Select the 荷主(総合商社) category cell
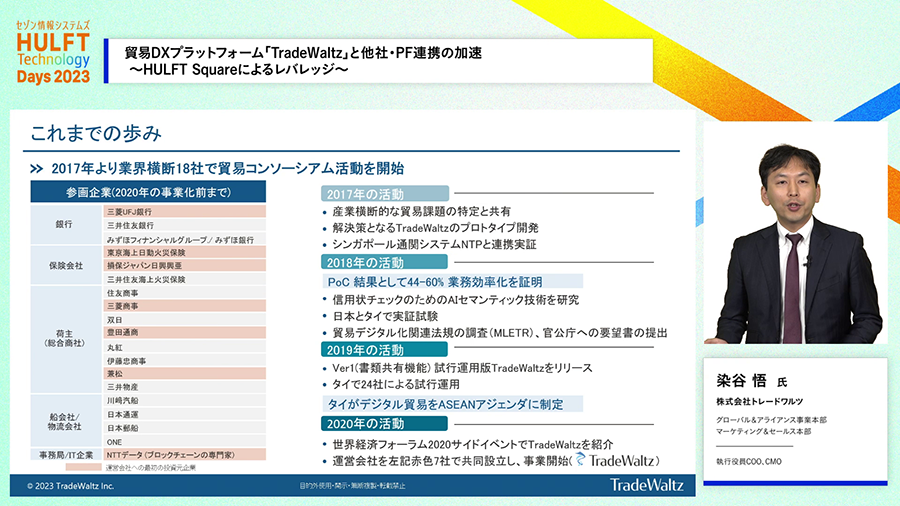 click(x=64, y=339)
